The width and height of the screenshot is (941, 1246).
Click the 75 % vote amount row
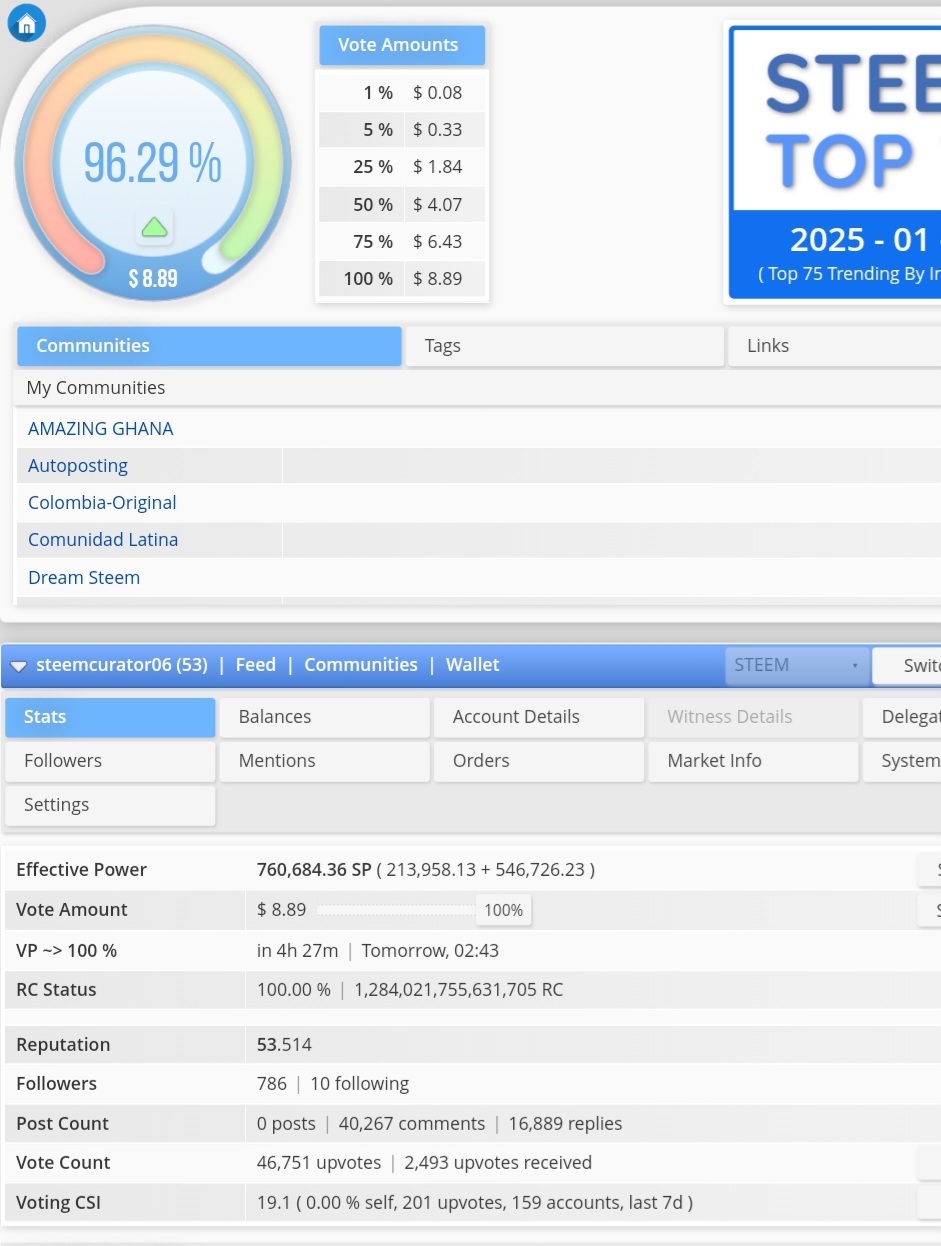pyautogui.click(x=402, y=242)
